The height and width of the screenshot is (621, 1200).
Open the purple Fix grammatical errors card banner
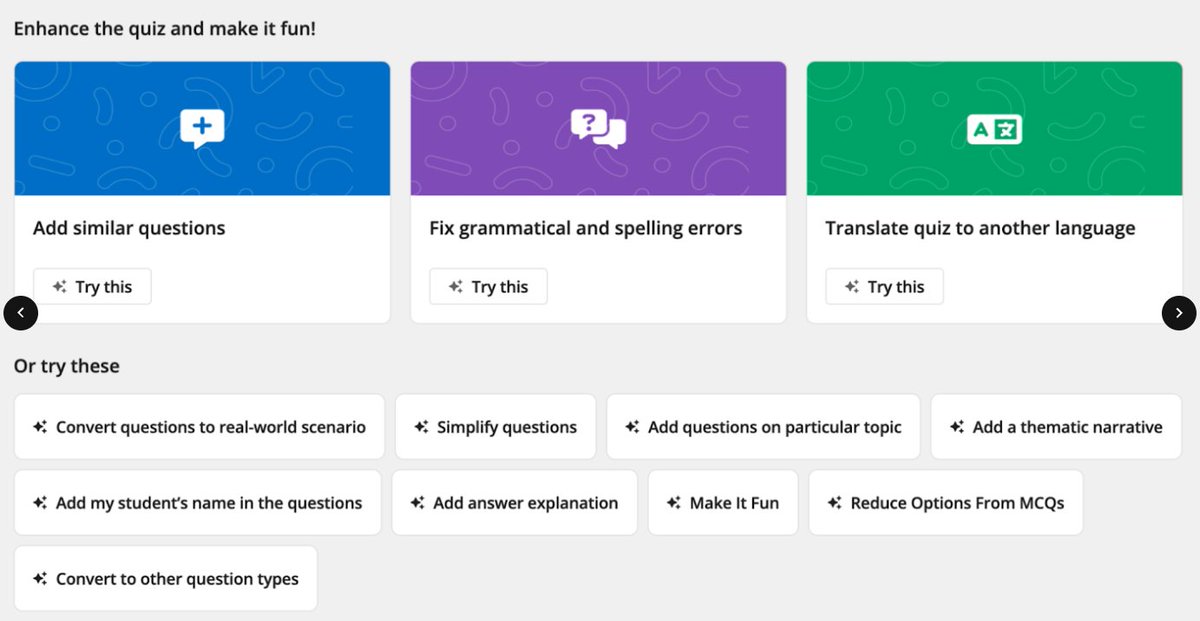pos(598,129)
